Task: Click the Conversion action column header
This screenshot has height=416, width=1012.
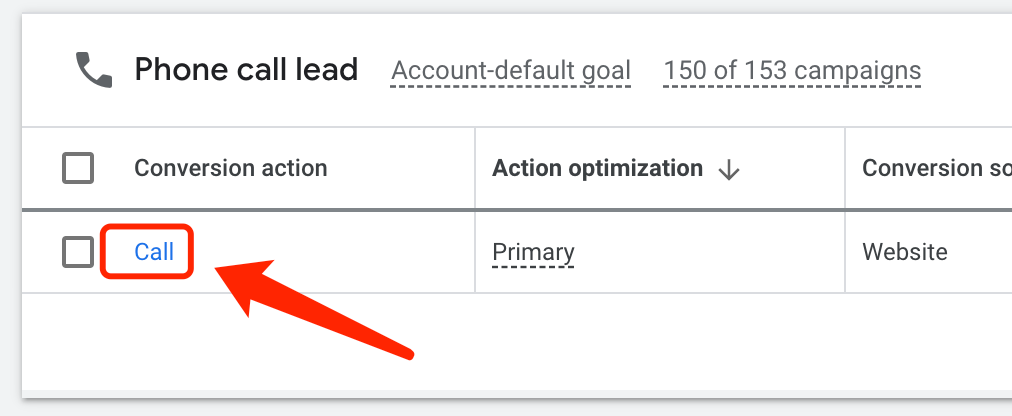Action: [230, 168]
